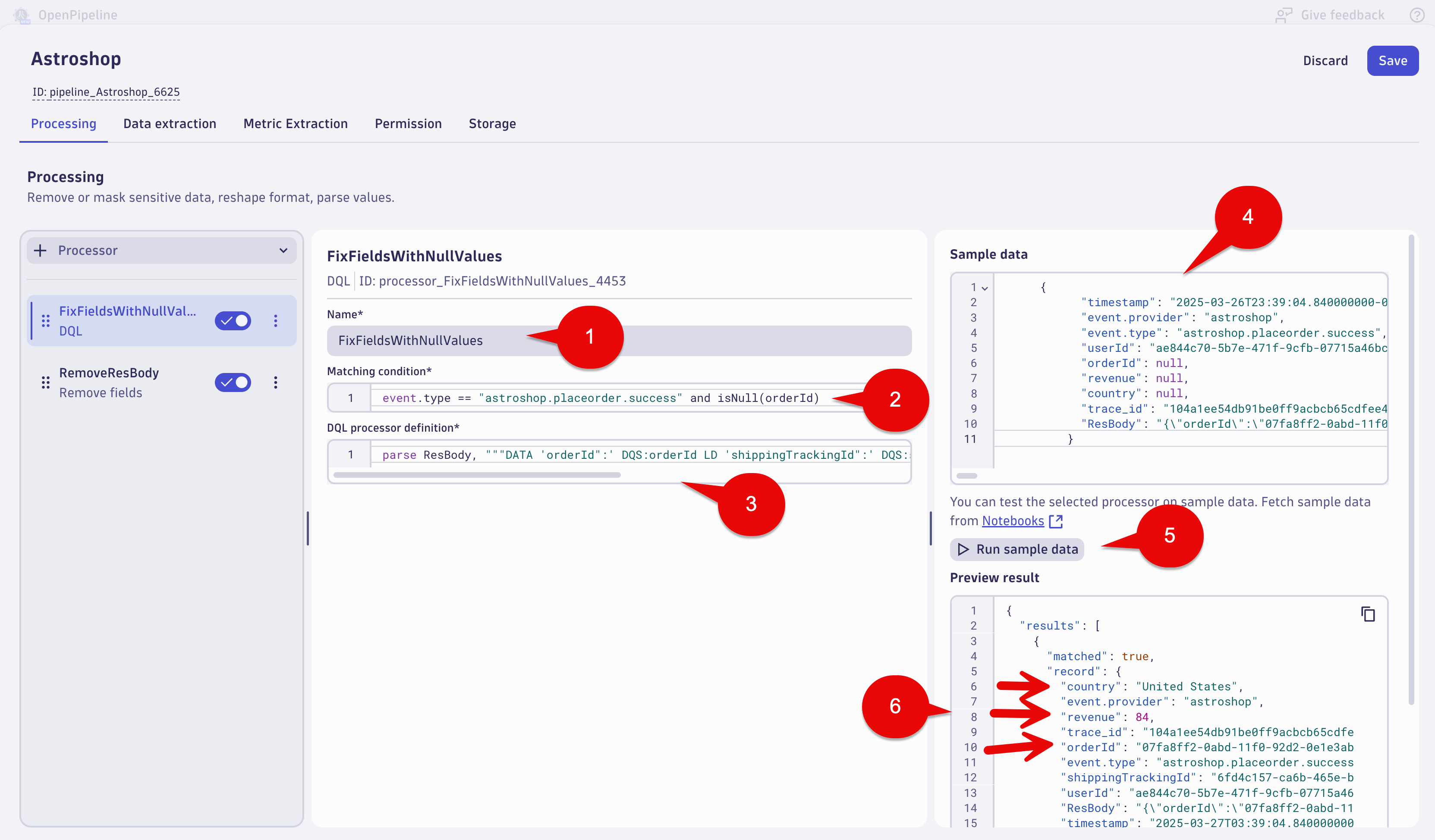This screenshot has height=840, width=1435.
Task: Click the right panel vertical scrollbar
Action: coord(1411,470)
